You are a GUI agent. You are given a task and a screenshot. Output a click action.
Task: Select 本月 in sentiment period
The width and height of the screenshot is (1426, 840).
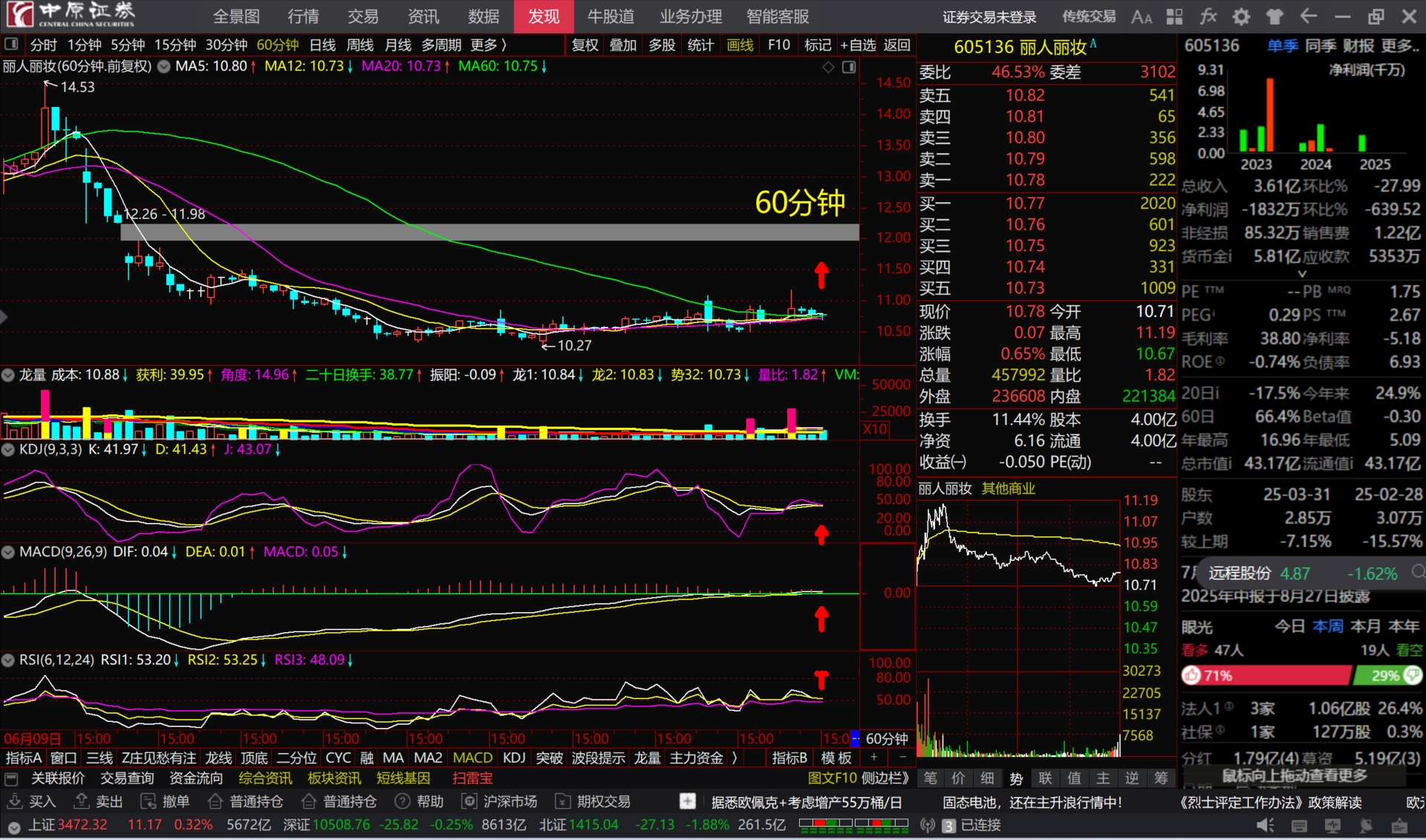[1365, 626]
